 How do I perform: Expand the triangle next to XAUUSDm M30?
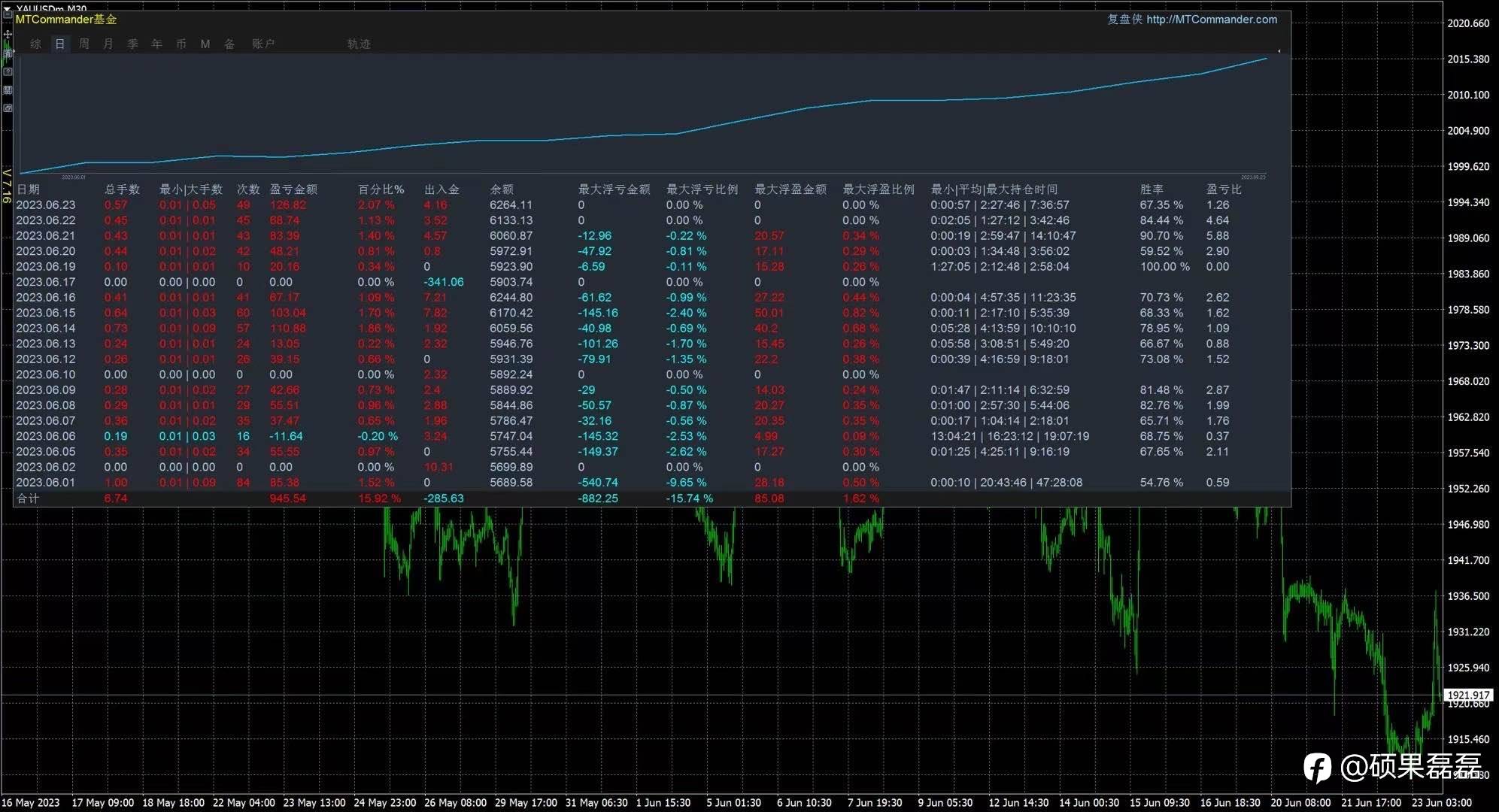point(7,8)
